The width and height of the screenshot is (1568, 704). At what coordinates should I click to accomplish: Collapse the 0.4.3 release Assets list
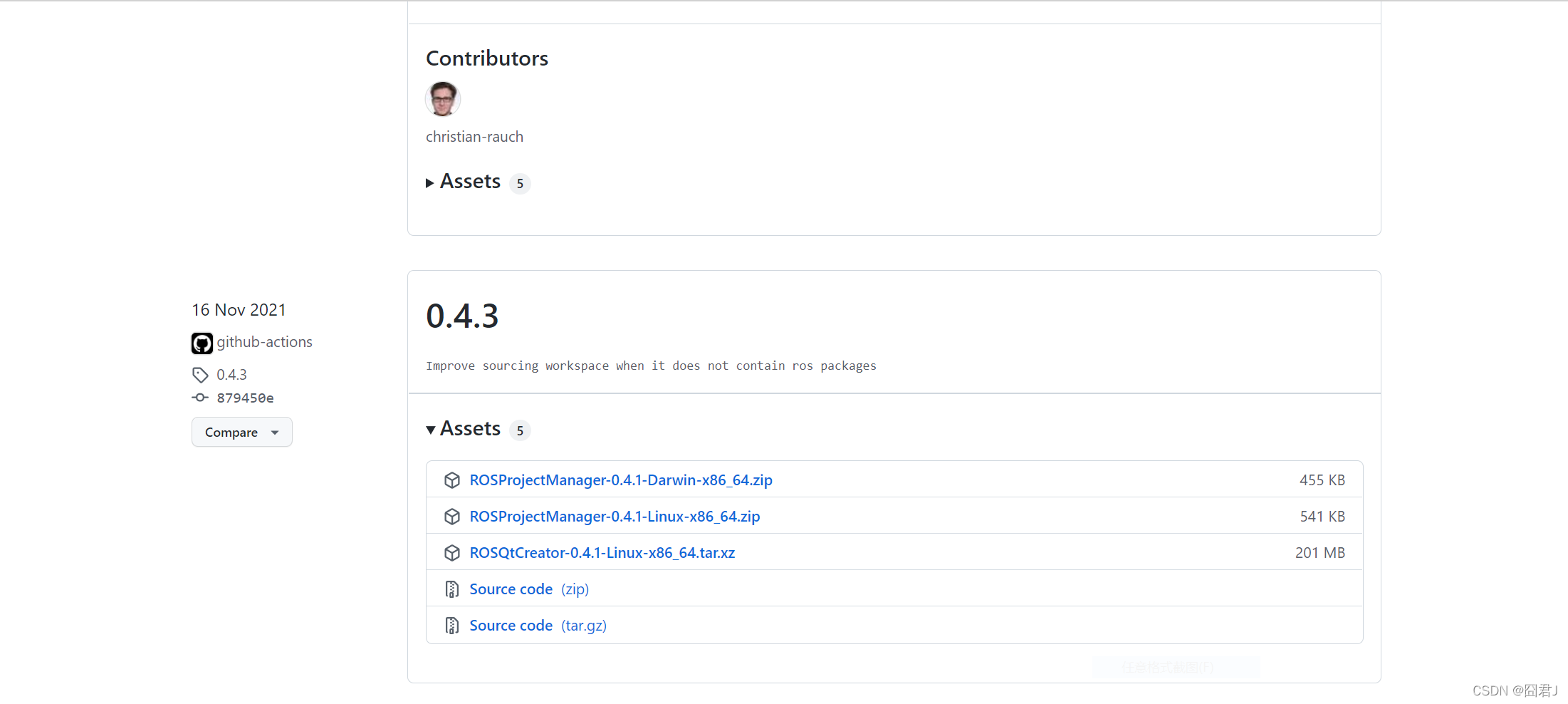[x=469, y=429]
